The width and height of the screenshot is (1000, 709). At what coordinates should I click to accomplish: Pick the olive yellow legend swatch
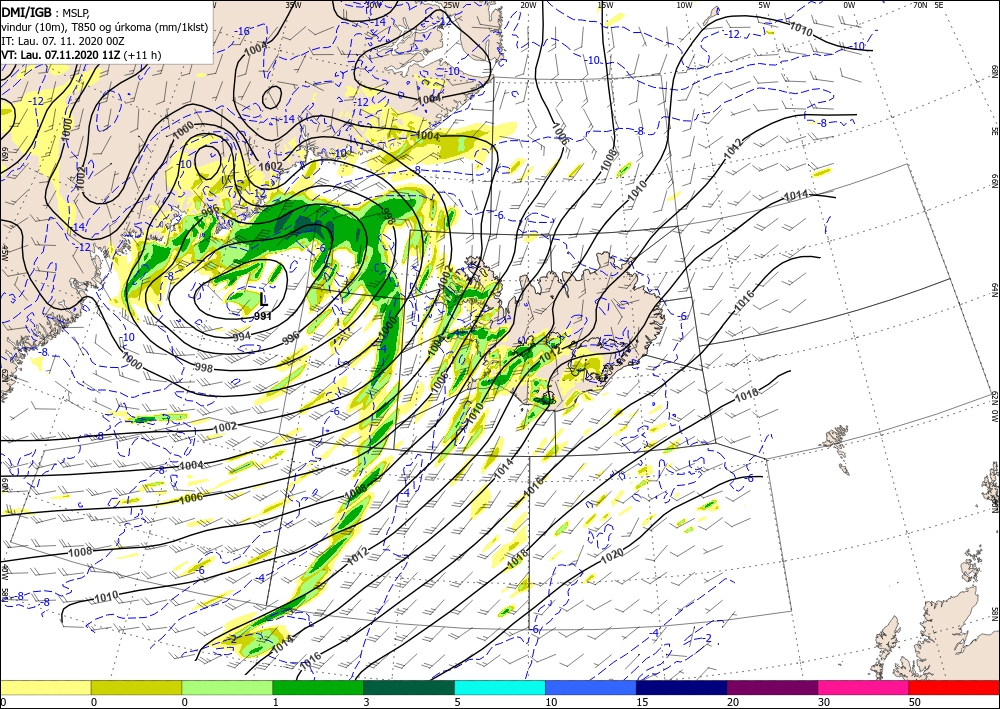point(136,687)
